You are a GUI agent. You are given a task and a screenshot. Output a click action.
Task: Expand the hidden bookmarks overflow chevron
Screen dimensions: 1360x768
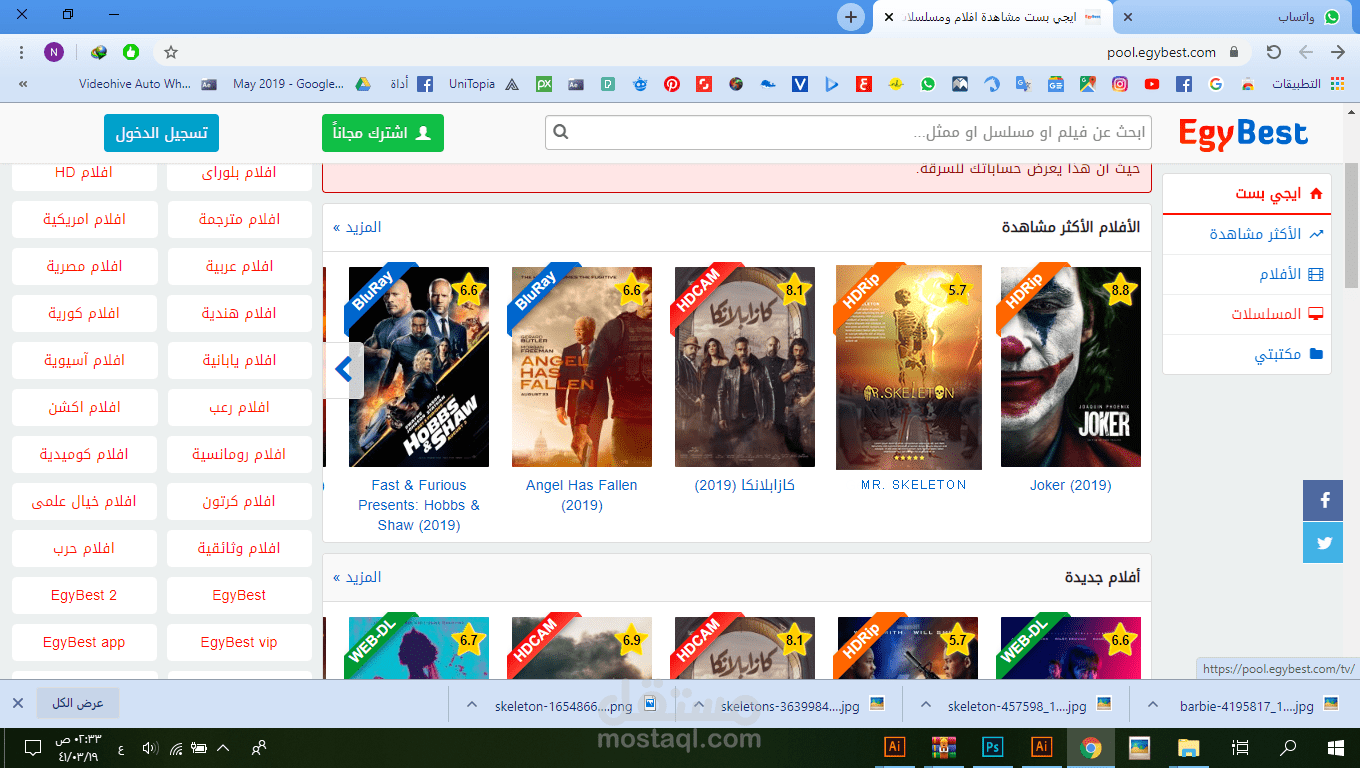(23, 85)
